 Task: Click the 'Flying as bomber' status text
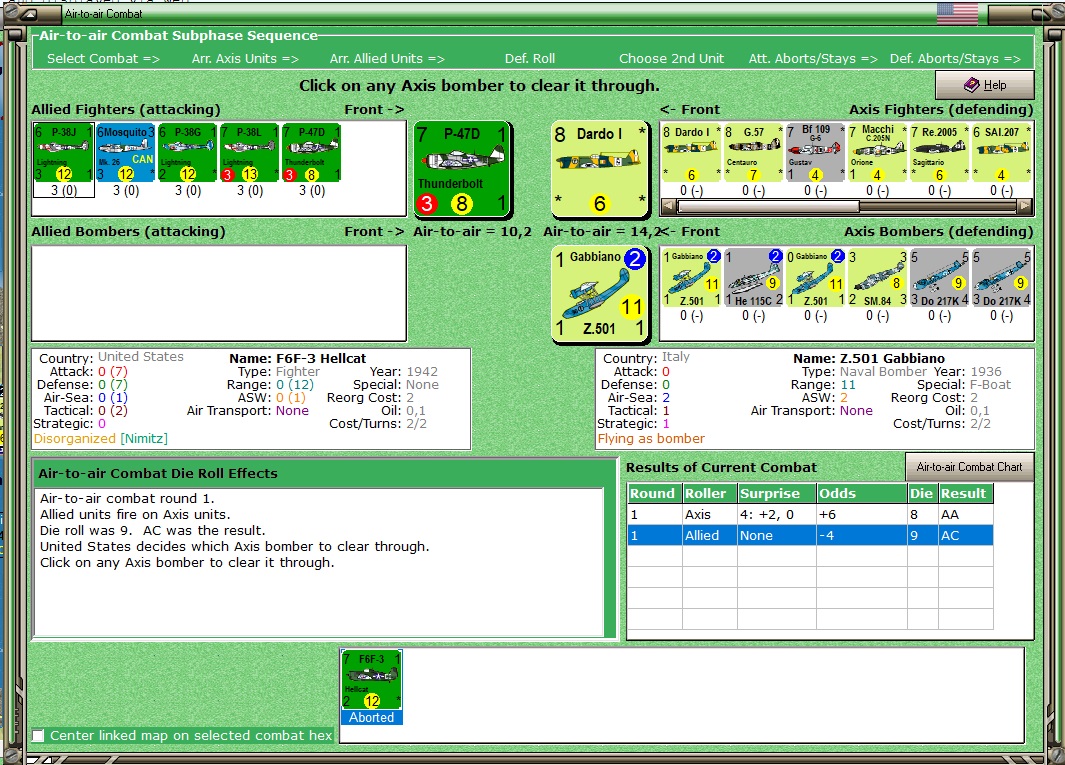[x=651, y=439]
